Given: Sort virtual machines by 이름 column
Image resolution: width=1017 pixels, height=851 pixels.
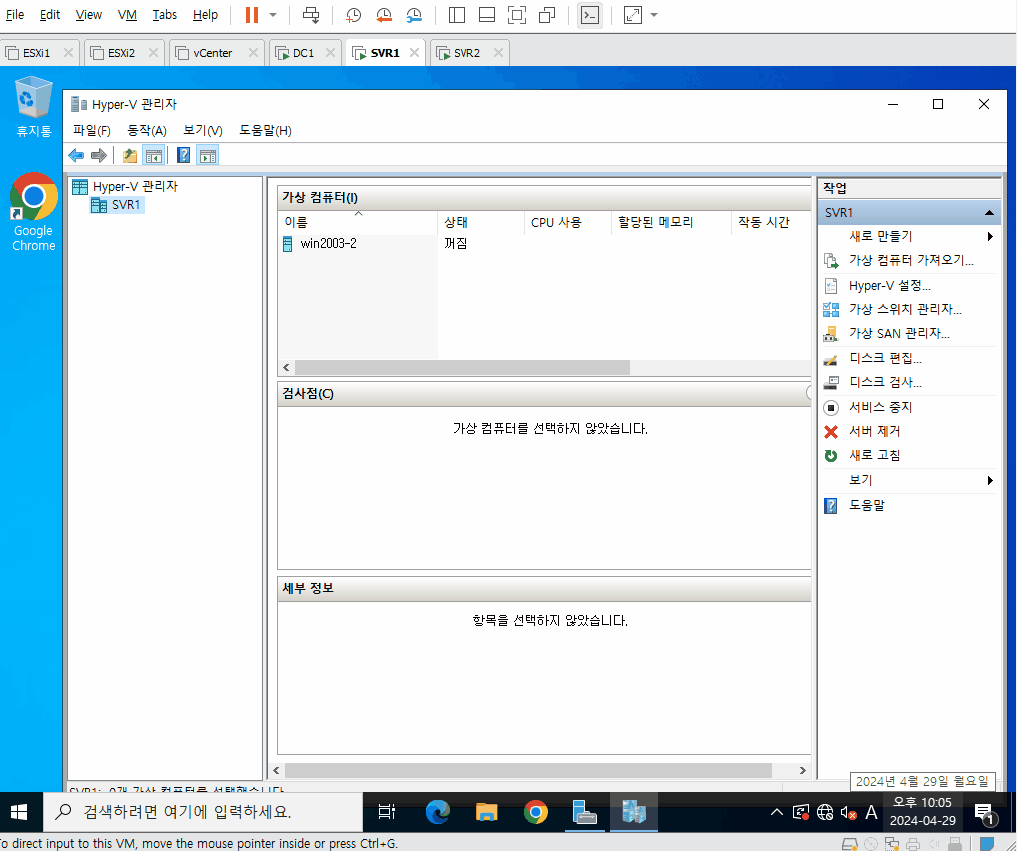Looking at the screenshot, I should click(357, 222).
